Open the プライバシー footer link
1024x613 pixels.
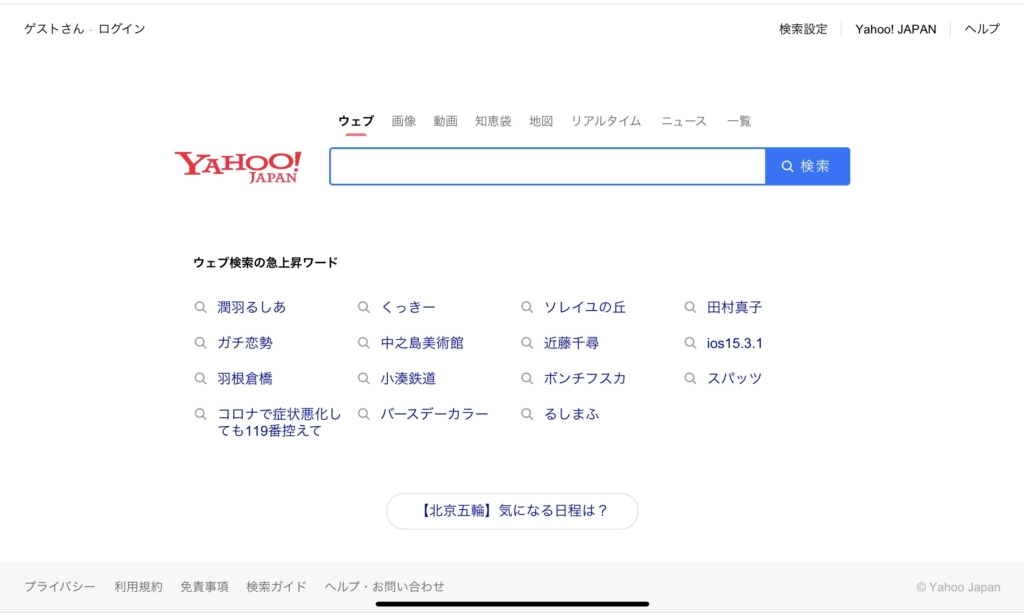coord(59,586)
